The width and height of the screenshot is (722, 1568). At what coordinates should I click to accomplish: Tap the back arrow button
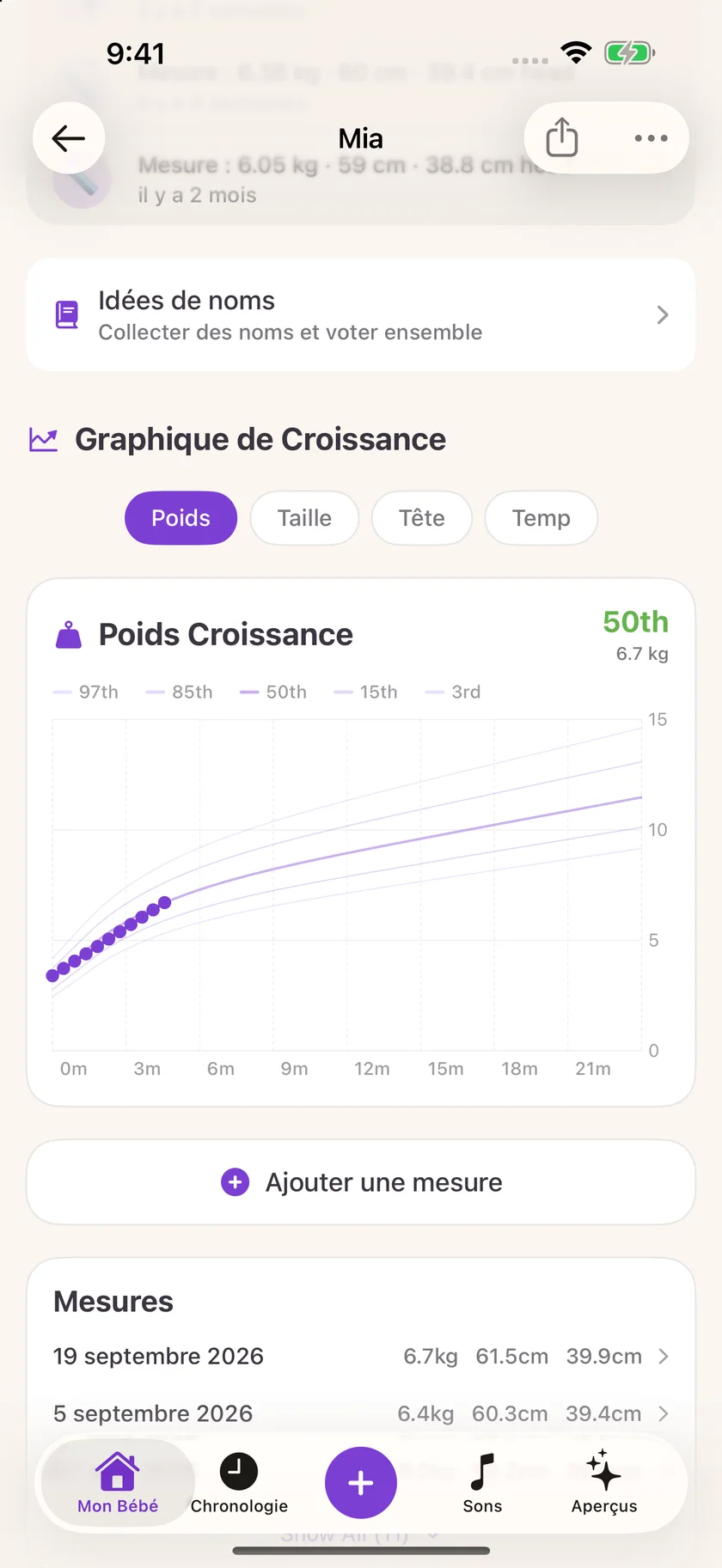click(x=69, y=138)
